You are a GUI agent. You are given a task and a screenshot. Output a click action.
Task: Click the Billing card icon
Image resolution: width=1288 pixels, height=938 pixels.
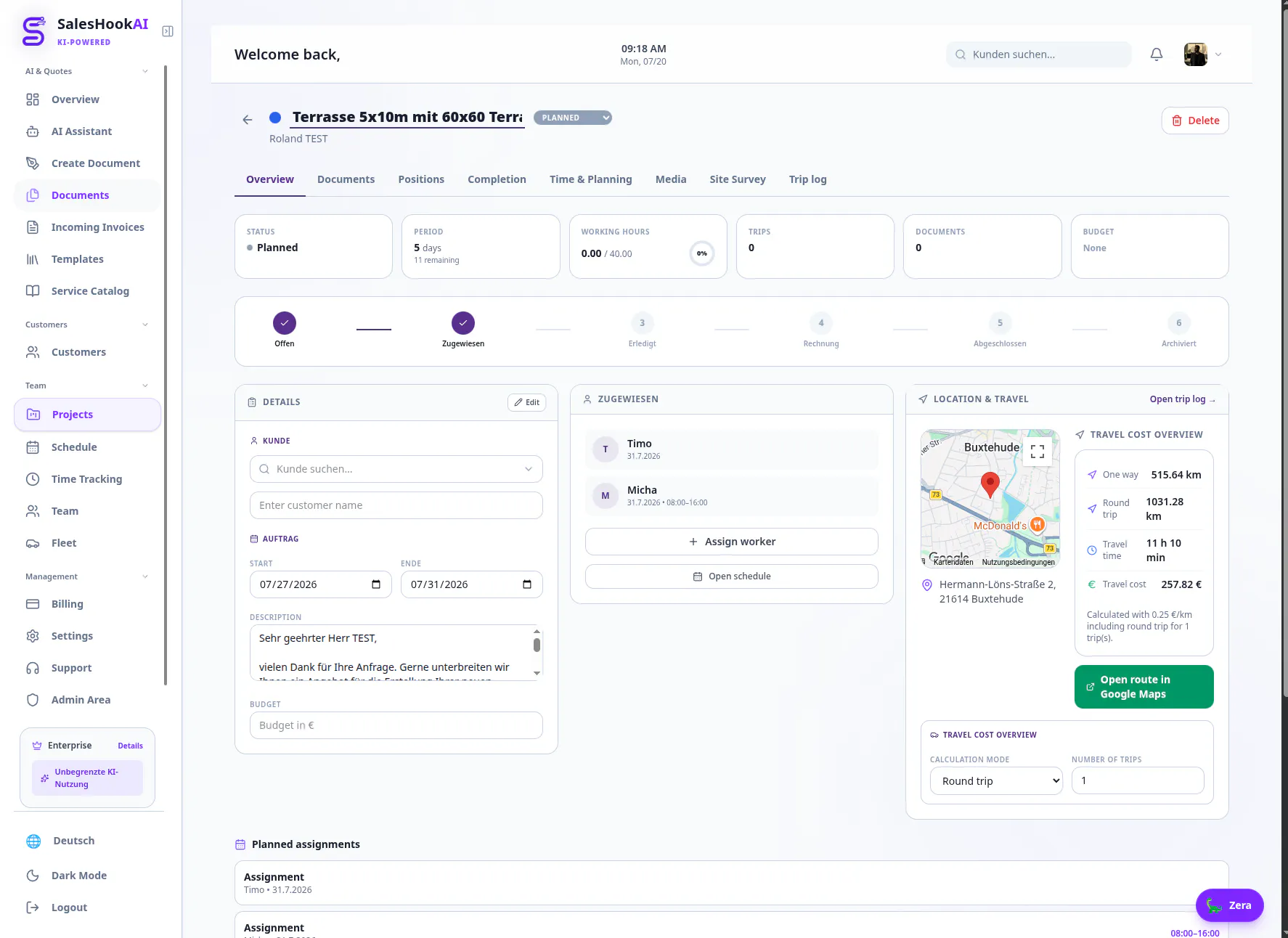click(33, 604)
